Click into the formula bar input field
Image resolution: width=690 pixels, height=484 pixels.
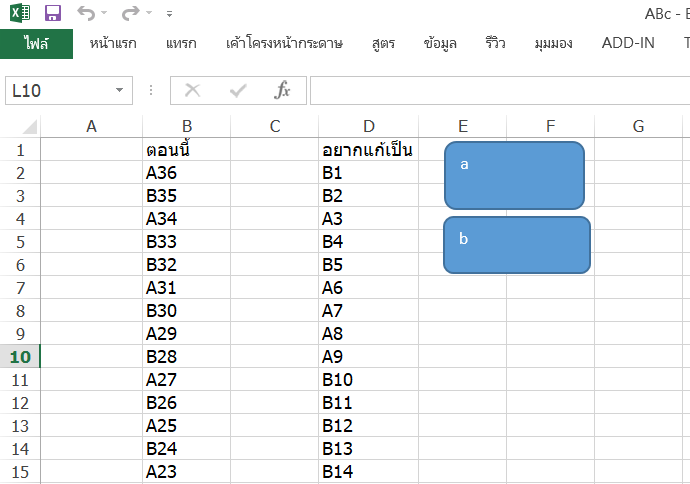tap(500, 91)
